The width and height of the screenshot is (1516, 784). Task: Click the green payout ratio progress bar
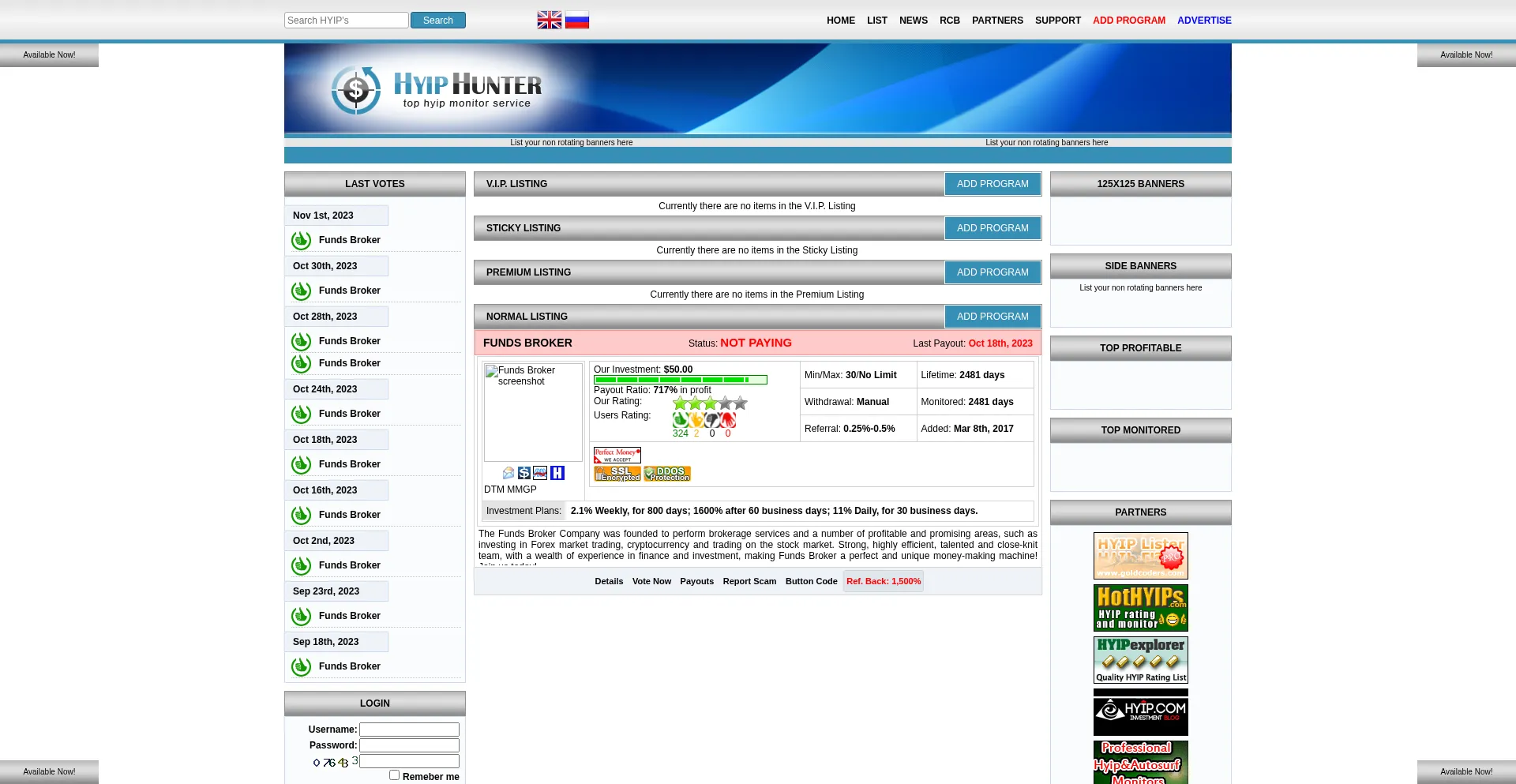click(x=681, y=380)
